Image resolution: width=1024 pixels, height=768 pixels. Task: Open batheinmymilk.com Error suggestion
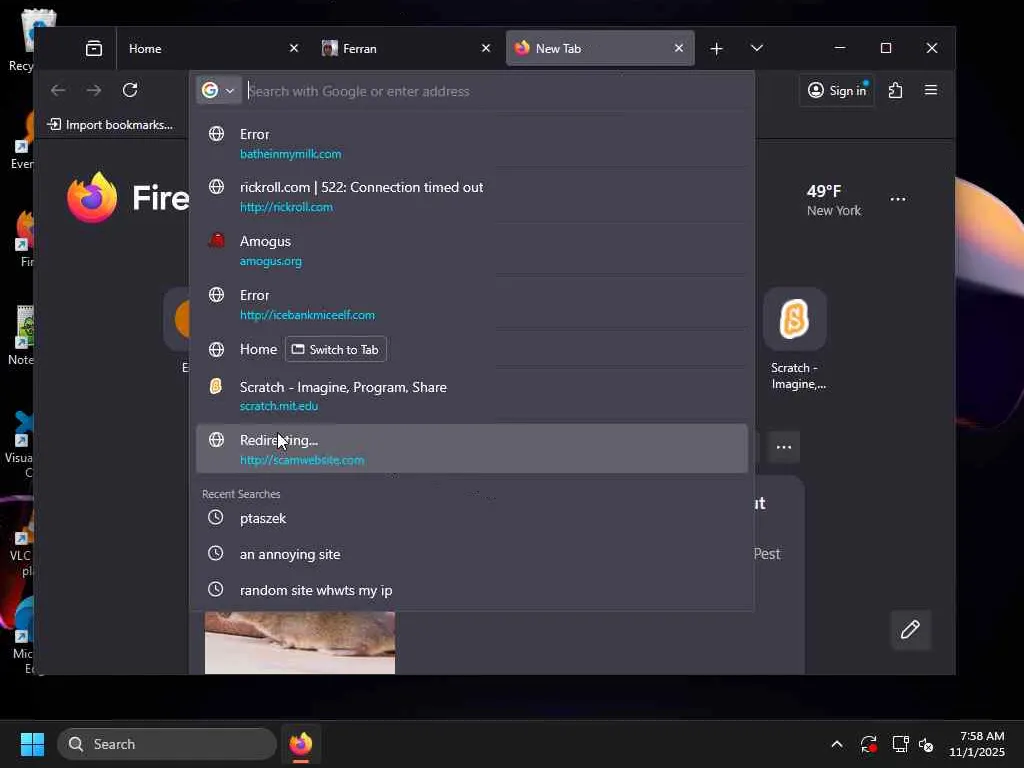[x=472, y=144]
